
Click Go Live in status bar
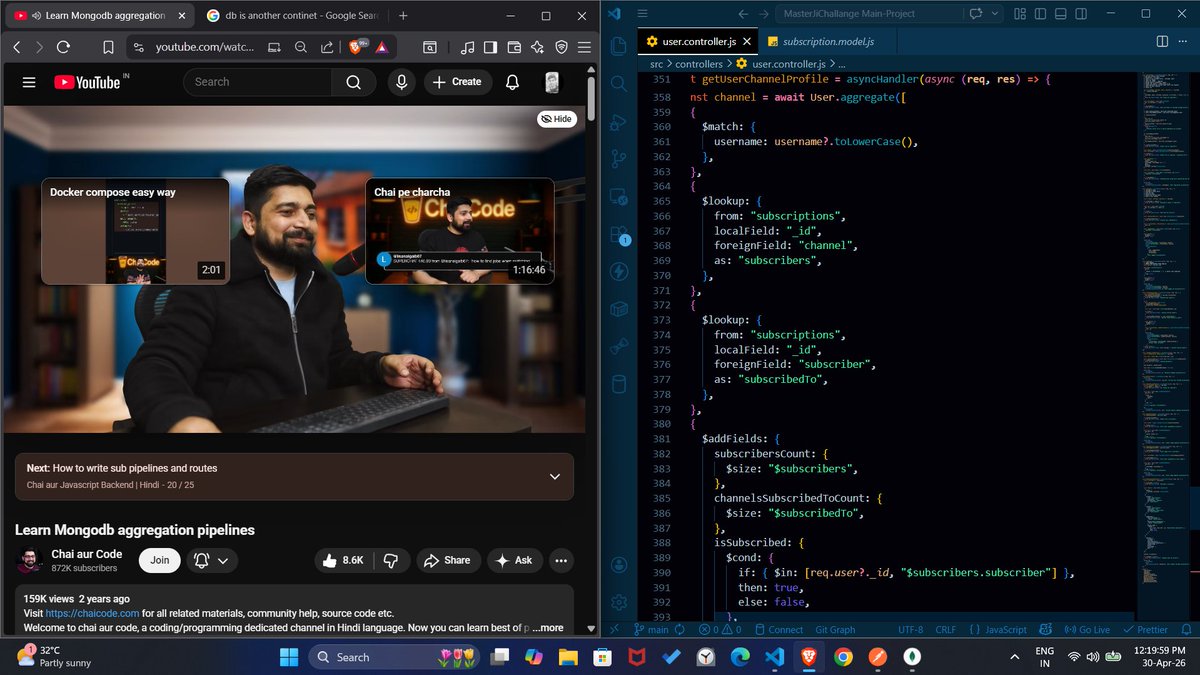point(1086,630)
